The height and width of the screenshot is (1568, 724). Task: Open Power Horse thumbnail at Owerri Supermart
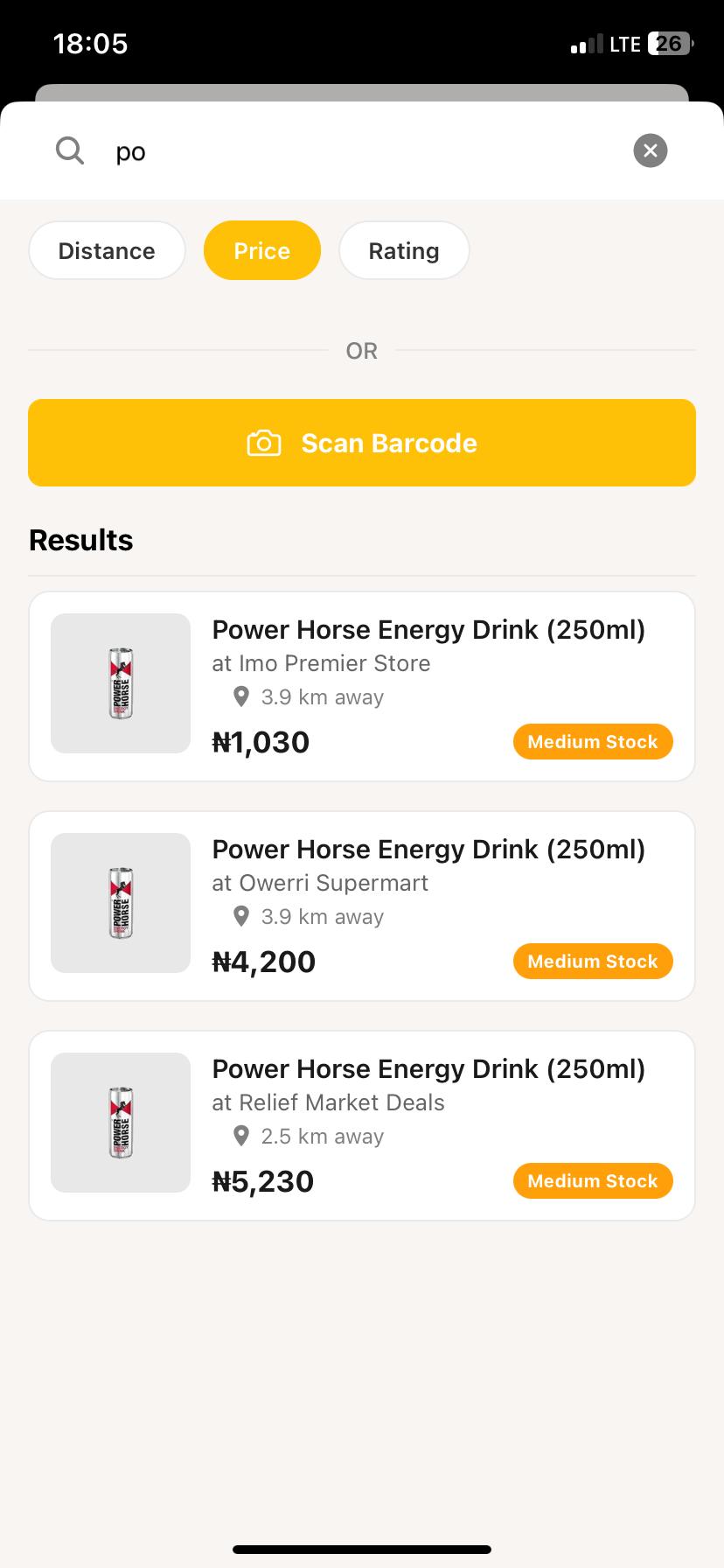coord(121,903)
